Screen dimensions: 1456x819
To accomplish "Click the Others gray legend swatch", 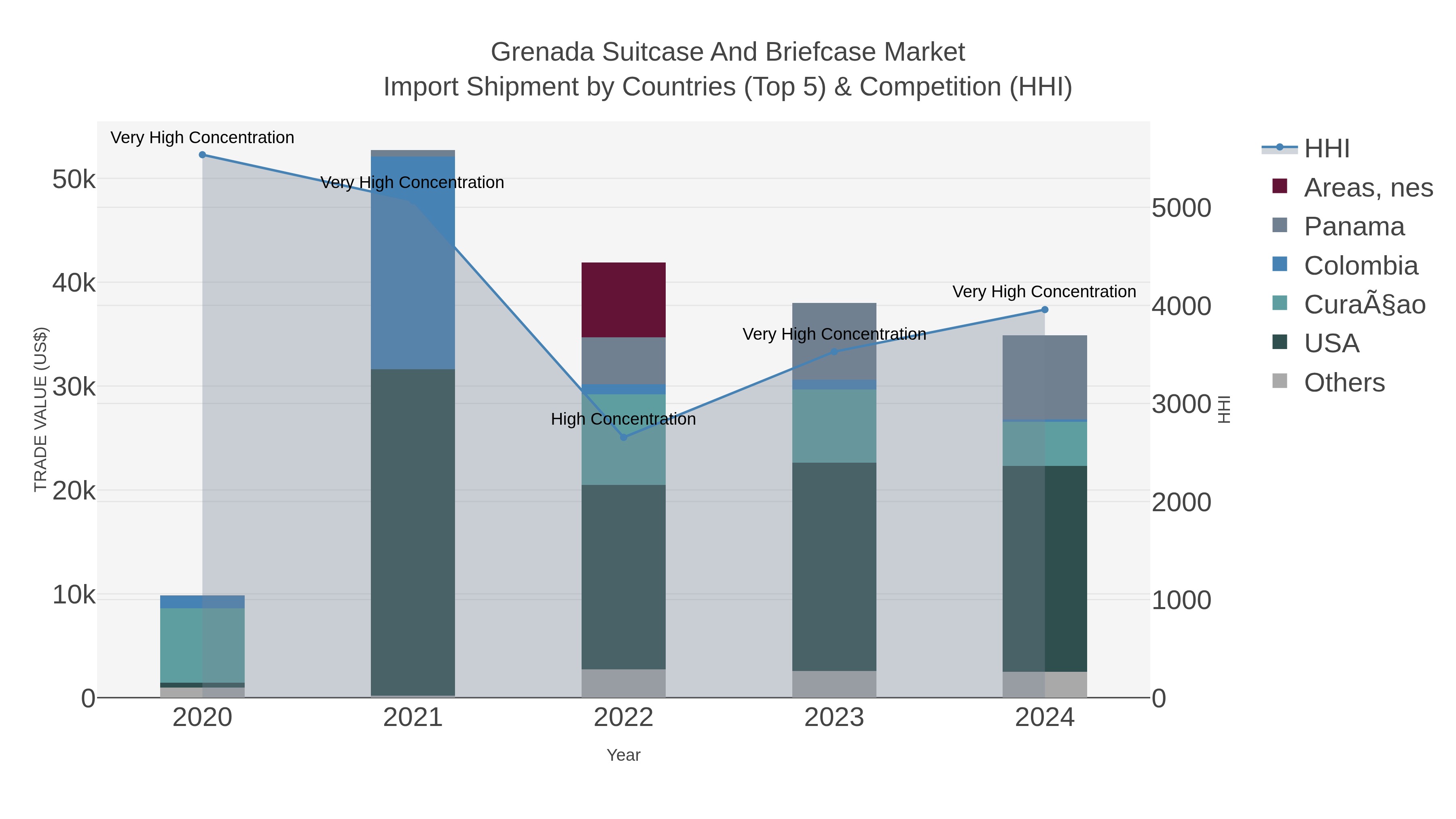I will (x=1280, y=381).
